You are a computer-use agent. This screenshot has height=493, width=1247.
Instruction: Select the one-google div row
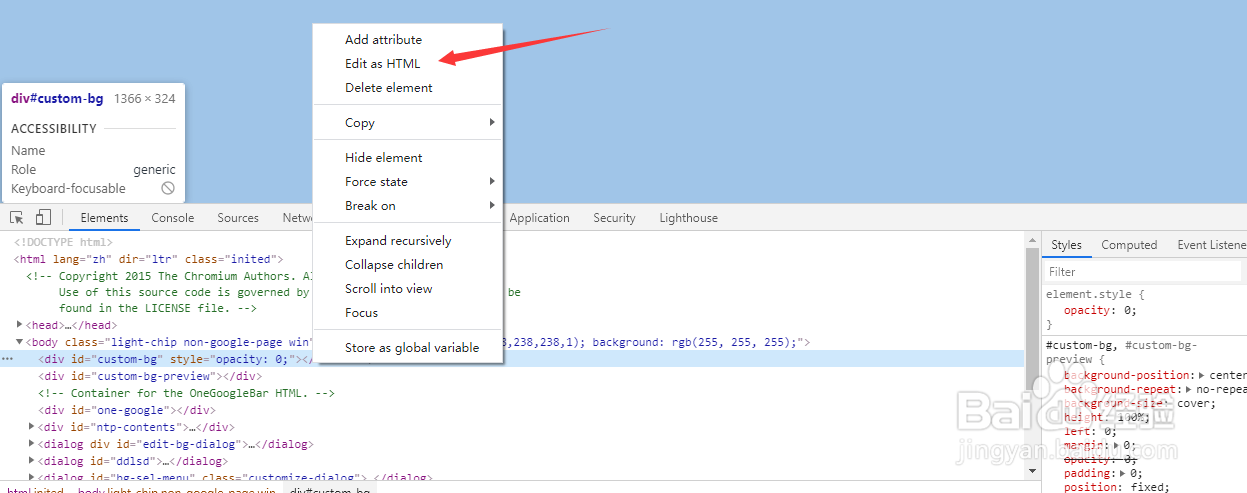pyautogui.click(x=512, y=410)
